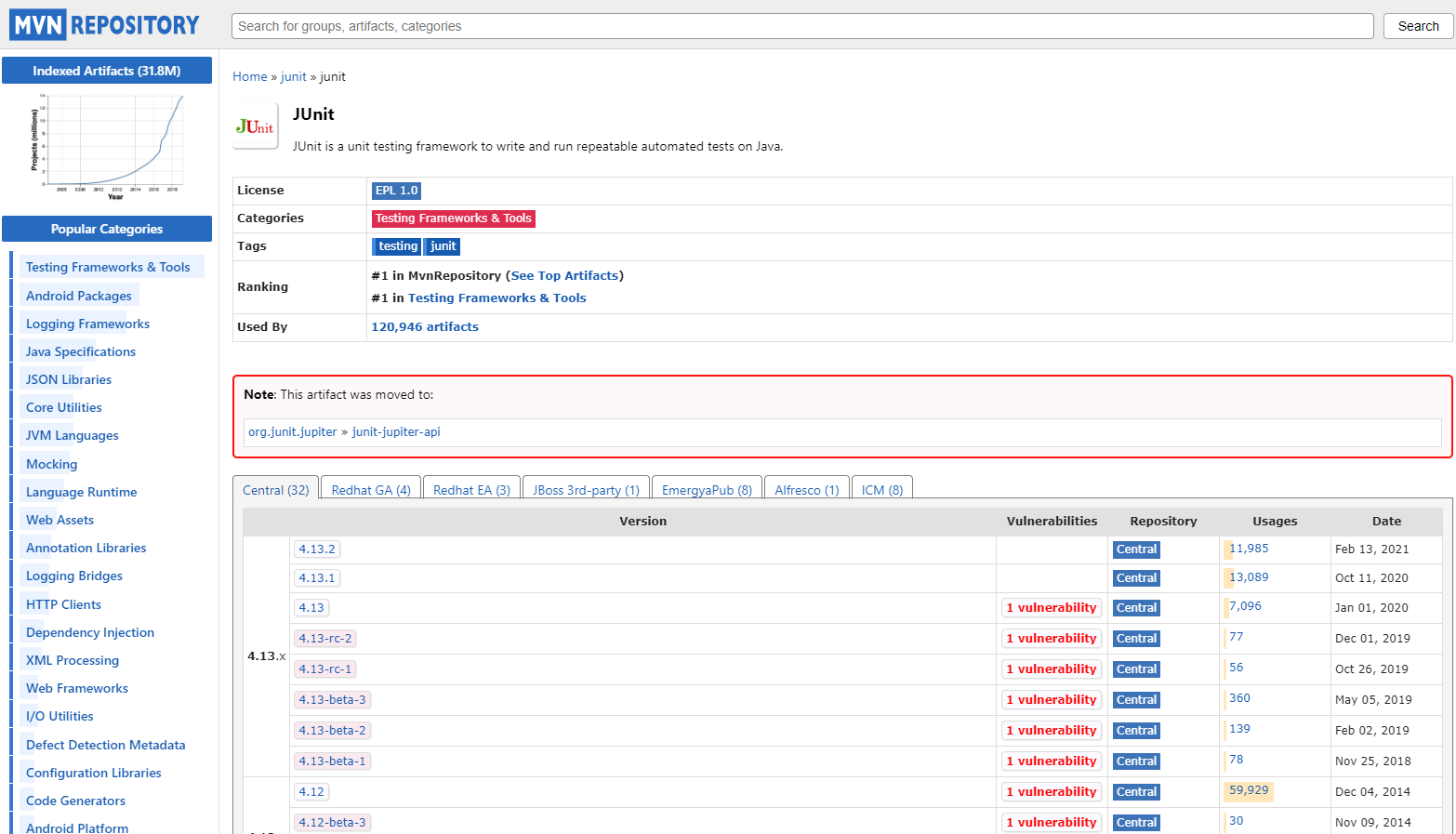
Task: View the 120,946 artifacts usage link
Action: (425, 327)
